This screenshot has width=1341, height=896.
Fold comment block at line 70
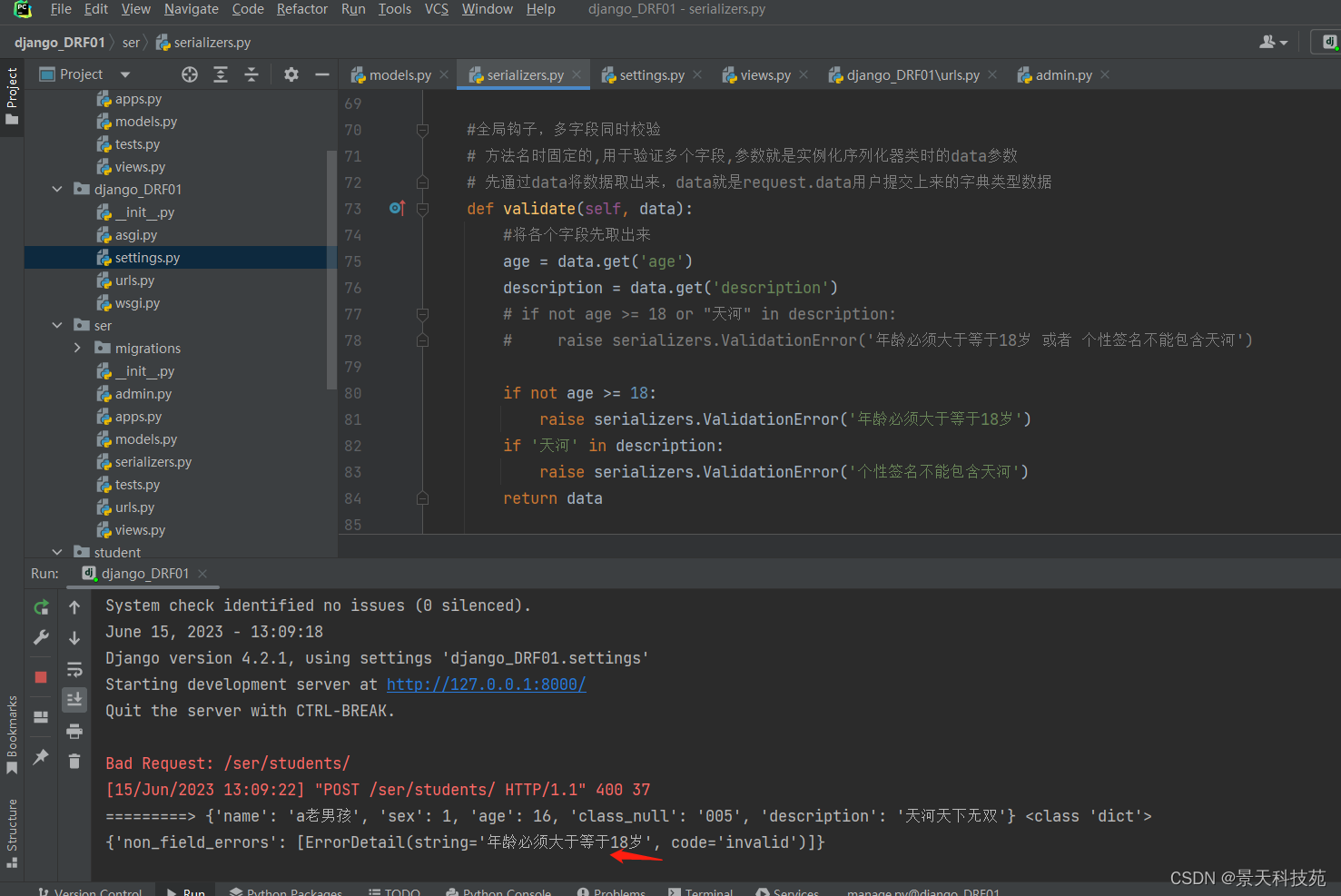click(422, 130)
